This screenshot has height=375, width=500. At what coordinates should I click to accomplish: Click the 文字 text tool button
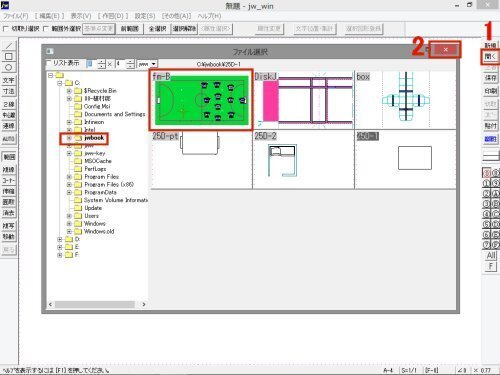click(x=9, y=80)
